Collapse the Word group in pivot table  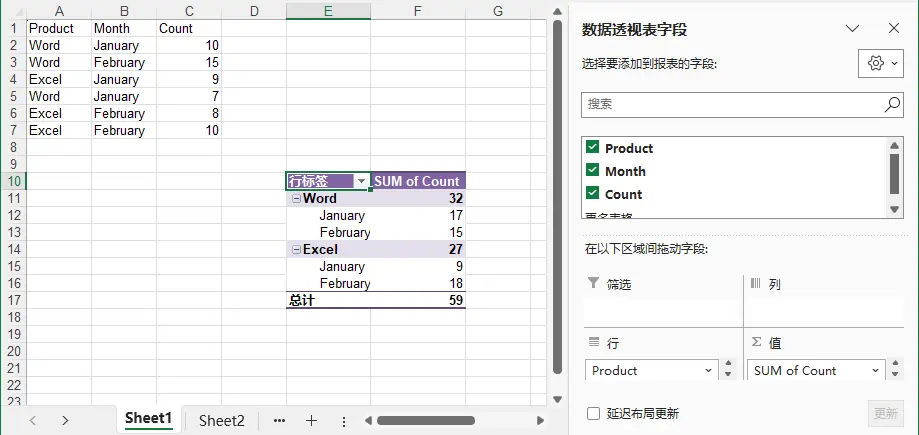(297, 199)
